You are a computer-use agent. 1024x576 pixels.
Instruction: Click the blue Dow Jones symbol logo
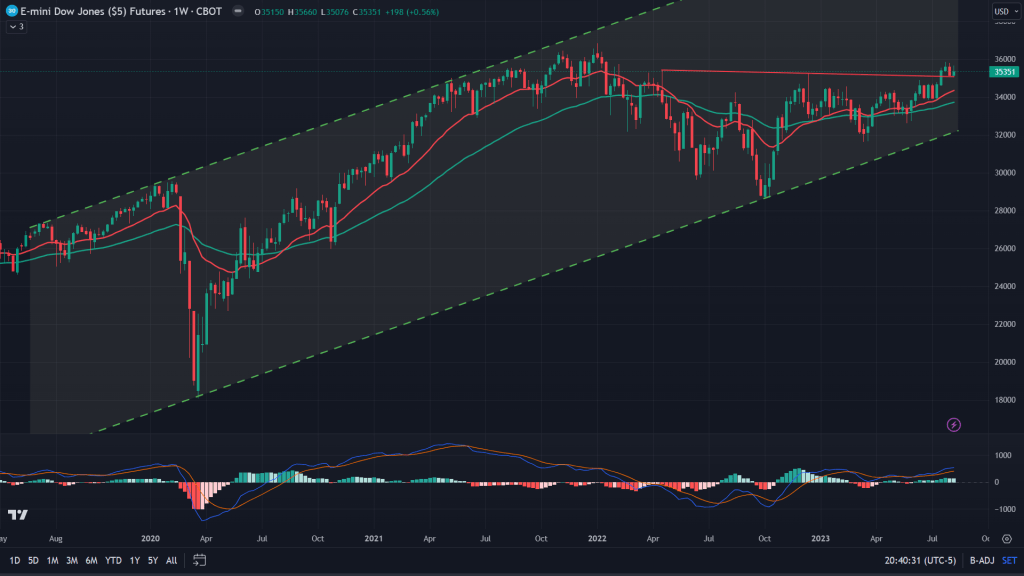tap(9, 12)
